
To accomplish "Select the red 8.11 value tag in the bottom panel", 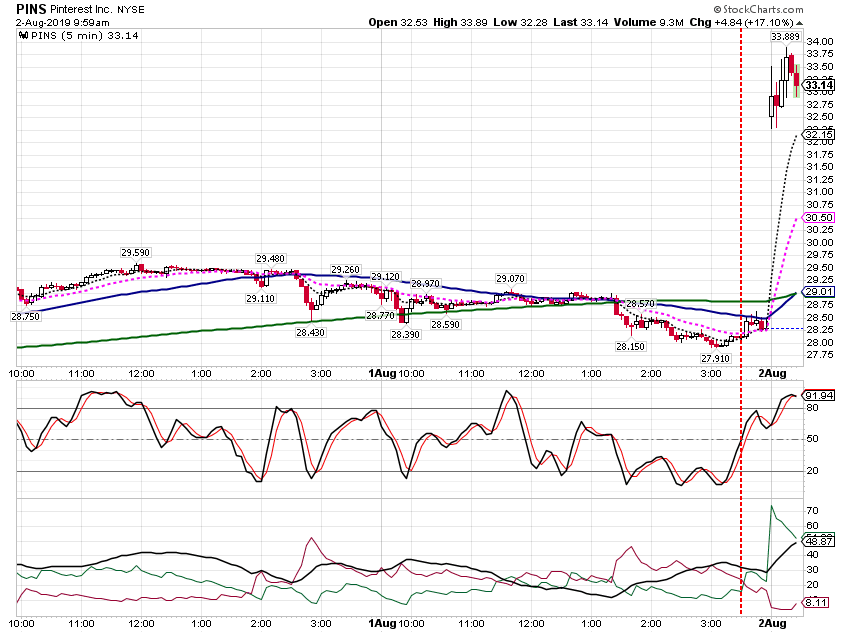I will click(x=816, y=602).
